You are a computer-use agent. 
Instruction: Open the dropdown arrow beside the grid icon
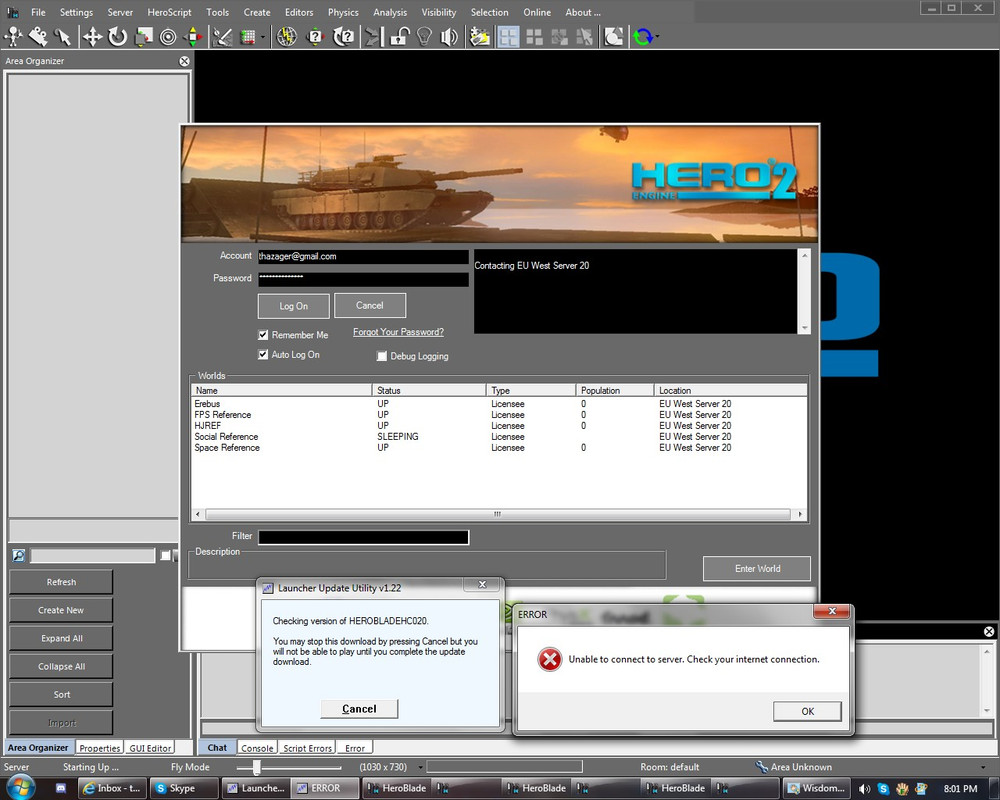[x=262, y=37]
